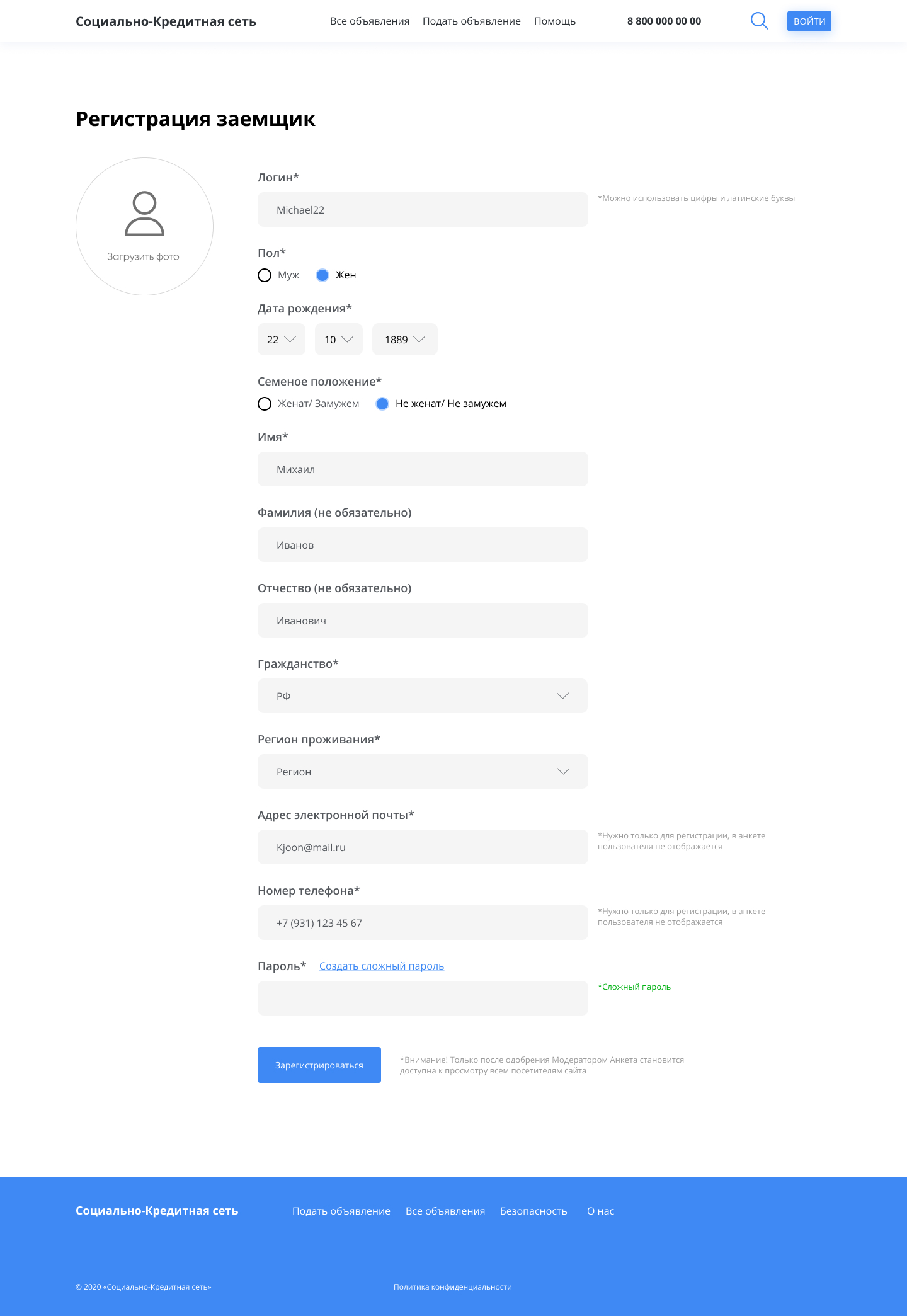This screenshot has height=1316, width=907.
Task: Open Политика конфиденциальности footer link
Action: pyautogui.click(x=453, y=1287)
